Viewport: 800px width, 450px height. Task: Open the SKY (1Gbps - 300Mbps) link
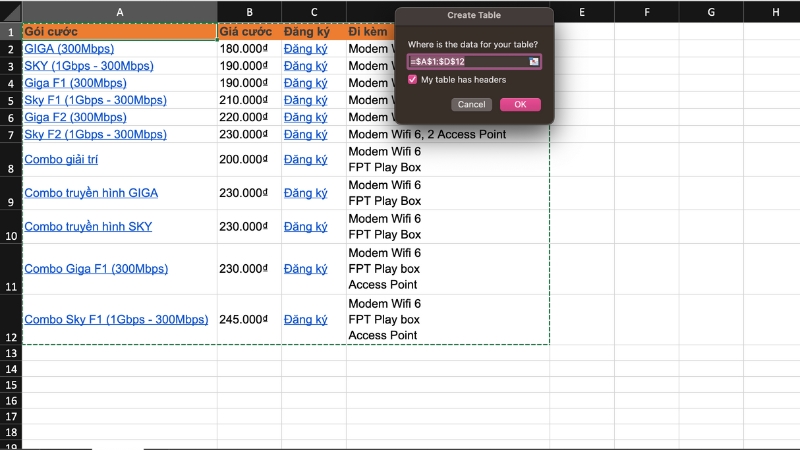click(x=88, y=66)
